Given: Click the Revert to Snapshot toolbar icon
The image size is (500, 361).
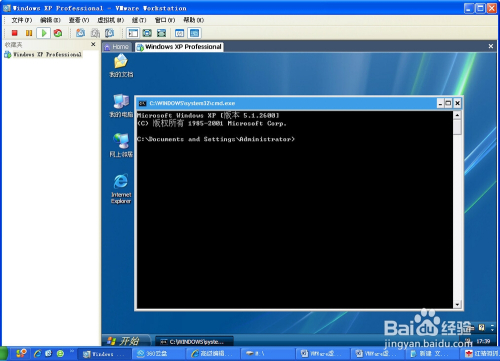Looking at the screenshot, I should tap(95, 33).
